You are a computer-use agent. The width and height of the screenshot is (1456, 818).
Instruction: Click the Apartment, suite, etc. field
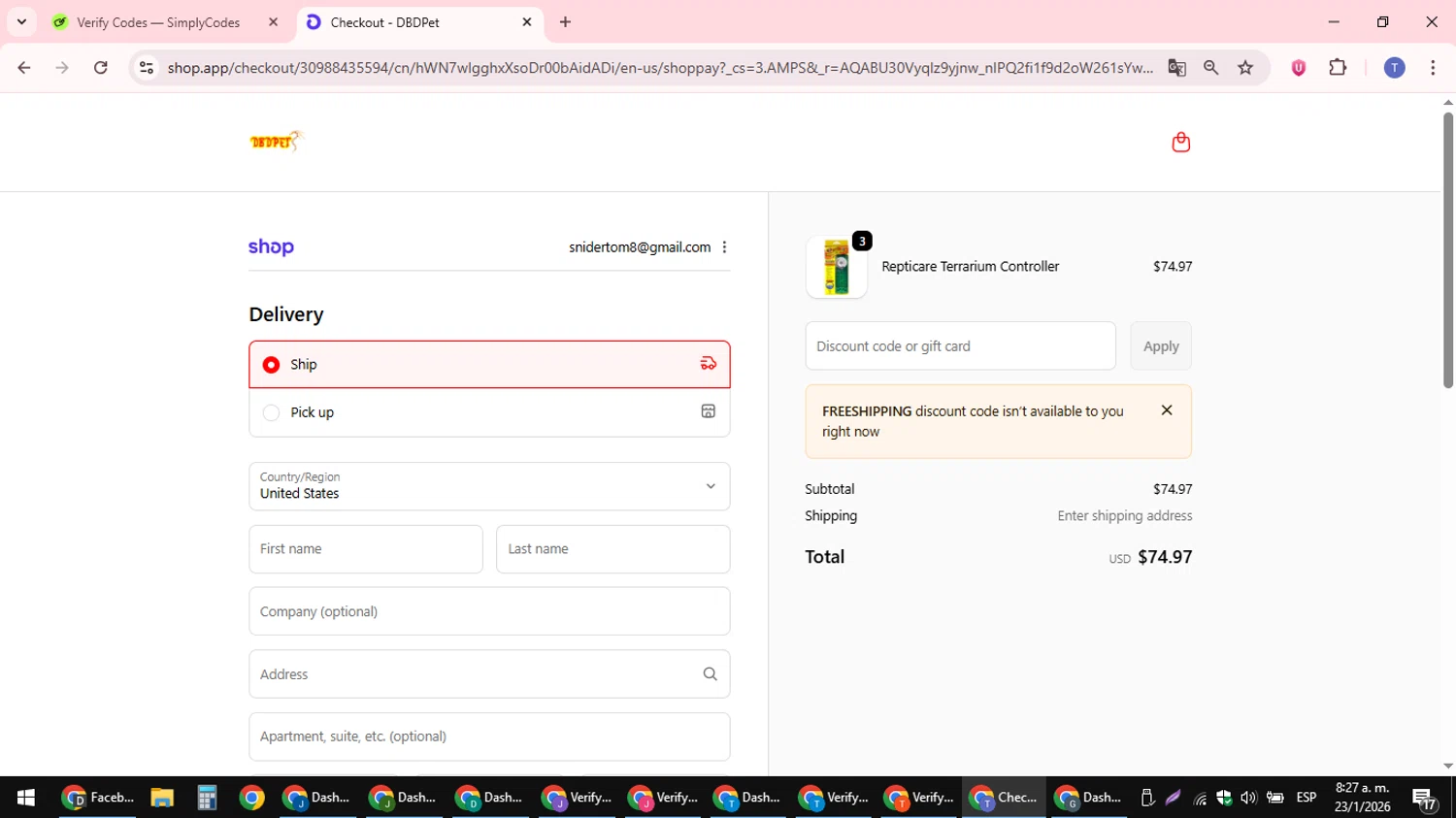pos(489,736)
